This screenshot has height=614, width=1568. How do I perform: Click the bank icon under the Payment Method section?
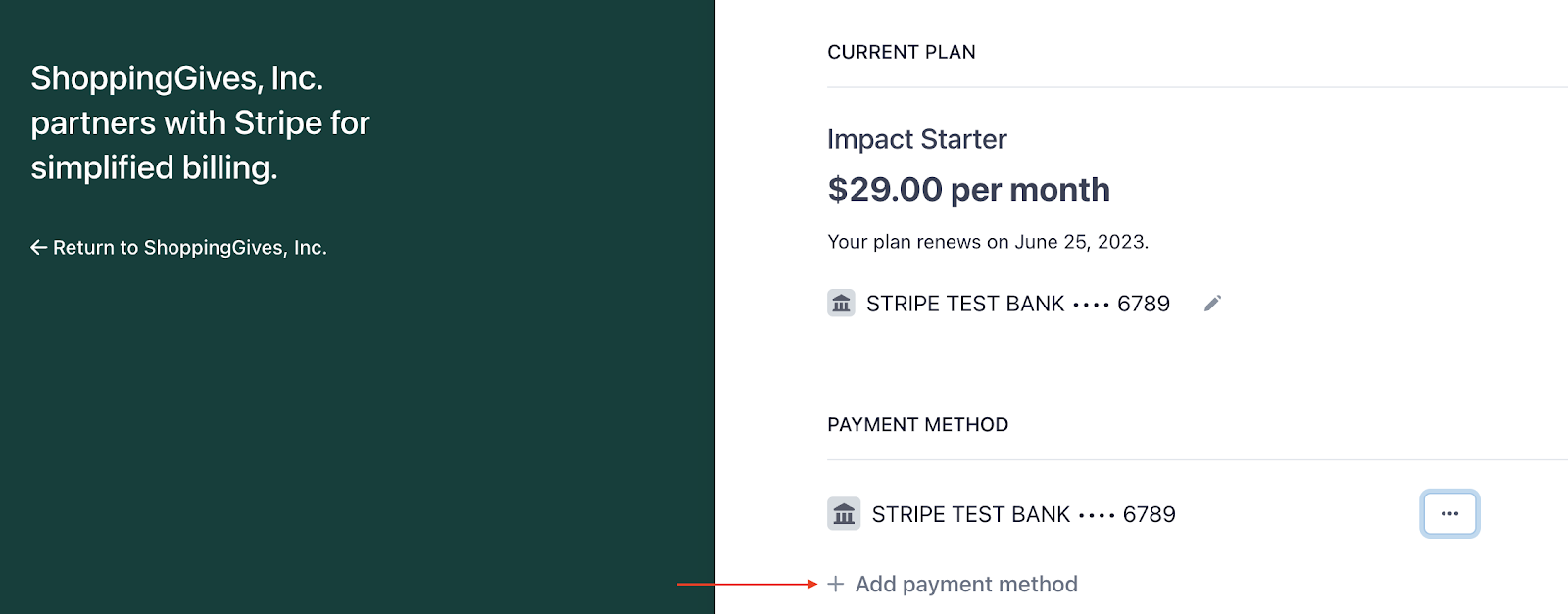pyautogui.click(x=844, y=514)
